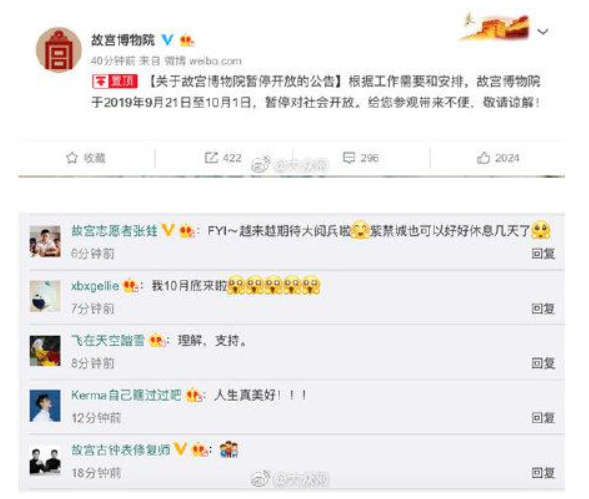Like the post via thumbs-up 2024

483,158
